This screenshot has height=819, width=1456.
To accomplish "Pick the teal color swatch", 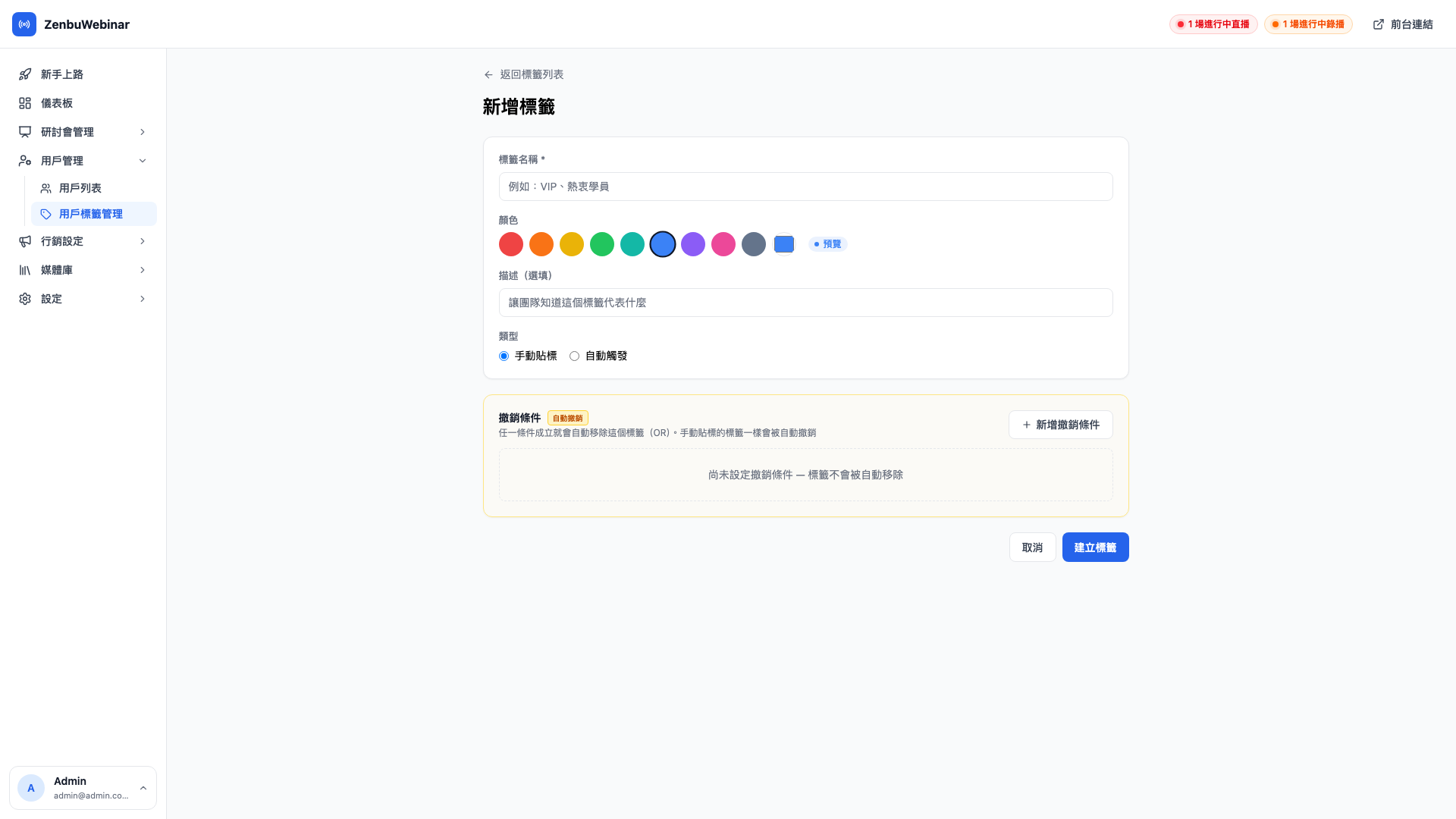I will pyautogui.click(x=632, y=244).
